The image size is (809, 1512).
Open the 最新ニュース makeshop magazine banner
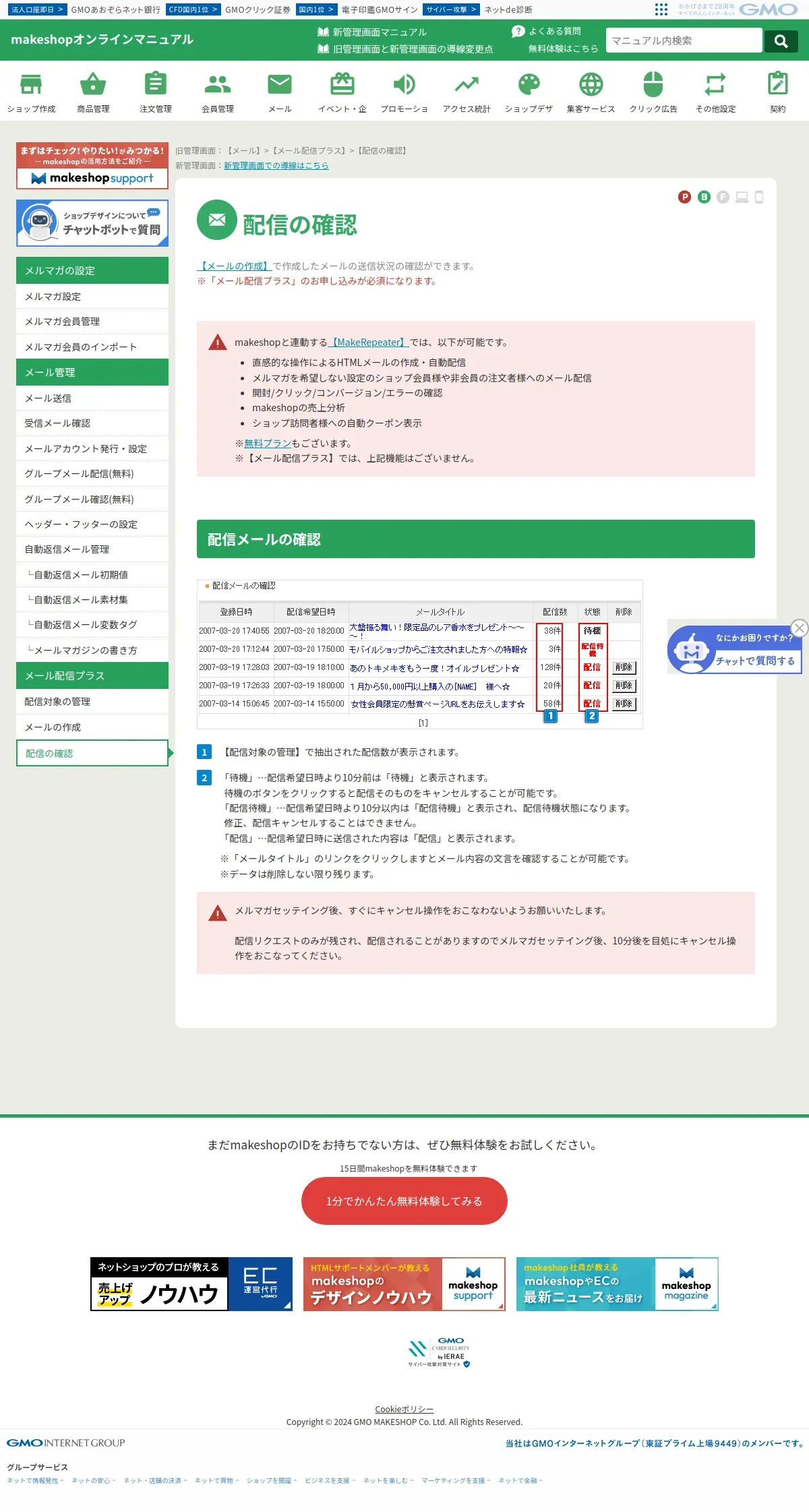[x=618, y=1284]
